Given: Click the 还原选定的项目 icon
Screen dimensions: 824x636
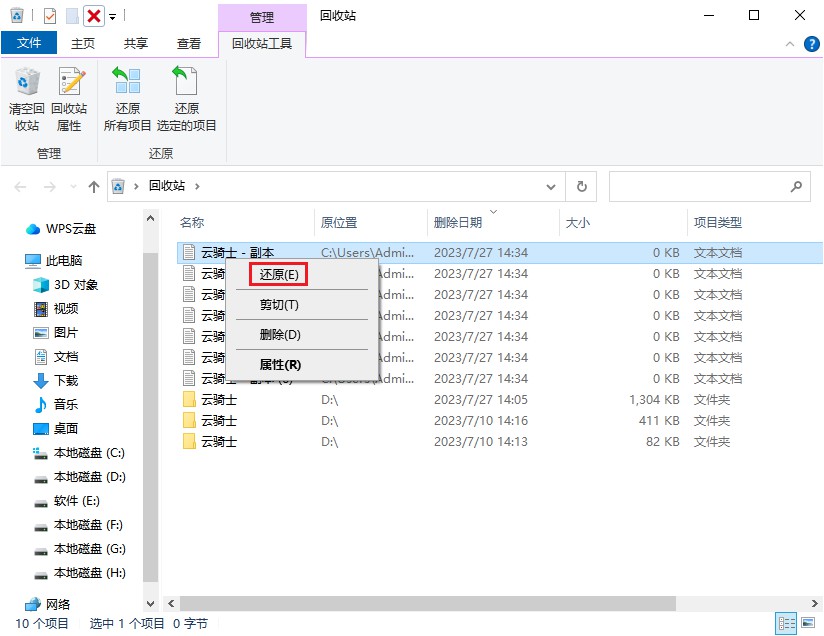Looking at the screenshot, I should point(186,98).
